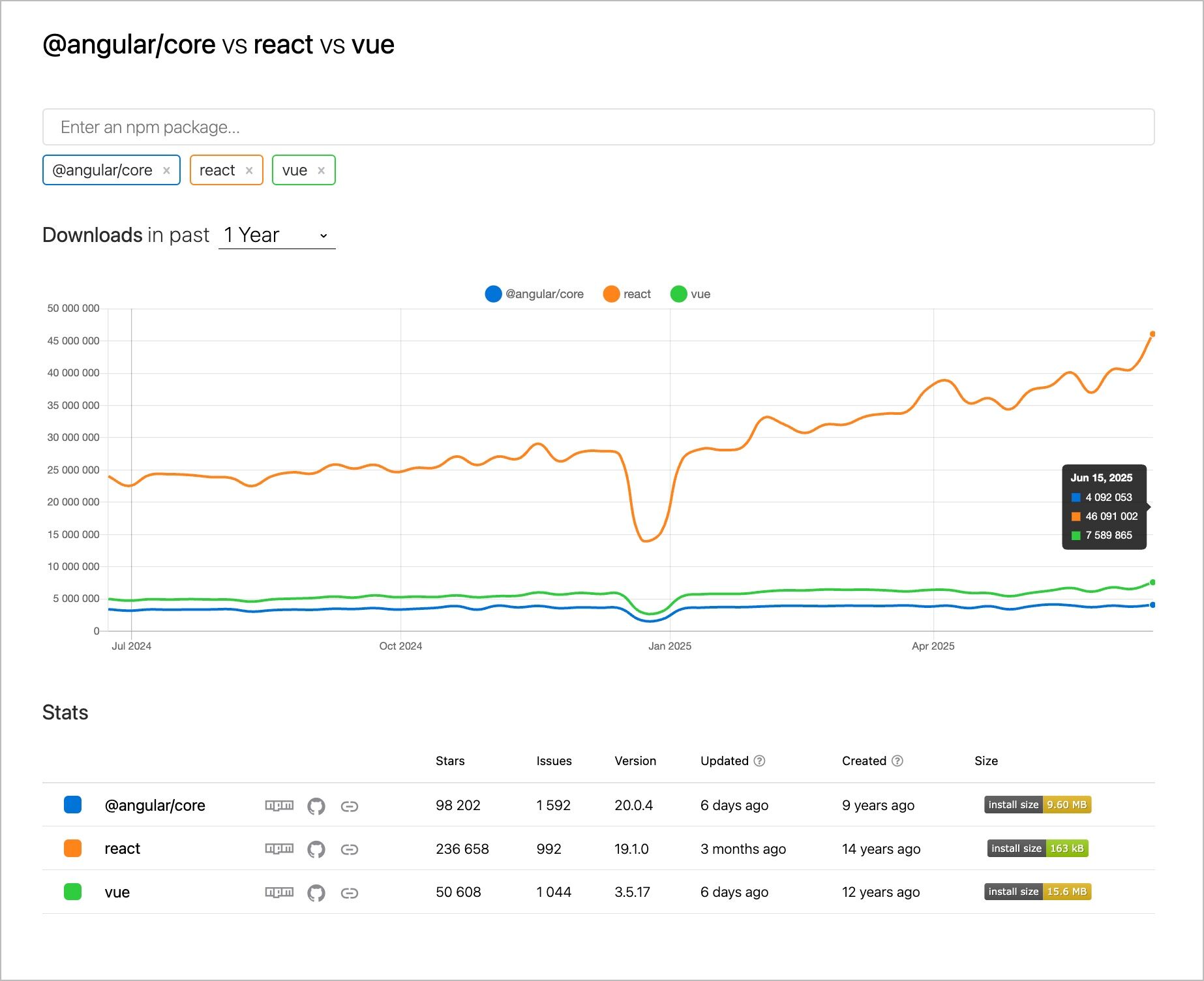Click '14 years ago' created cell
The width and height of the screenshot is (1204, 981).
(881, 849)
